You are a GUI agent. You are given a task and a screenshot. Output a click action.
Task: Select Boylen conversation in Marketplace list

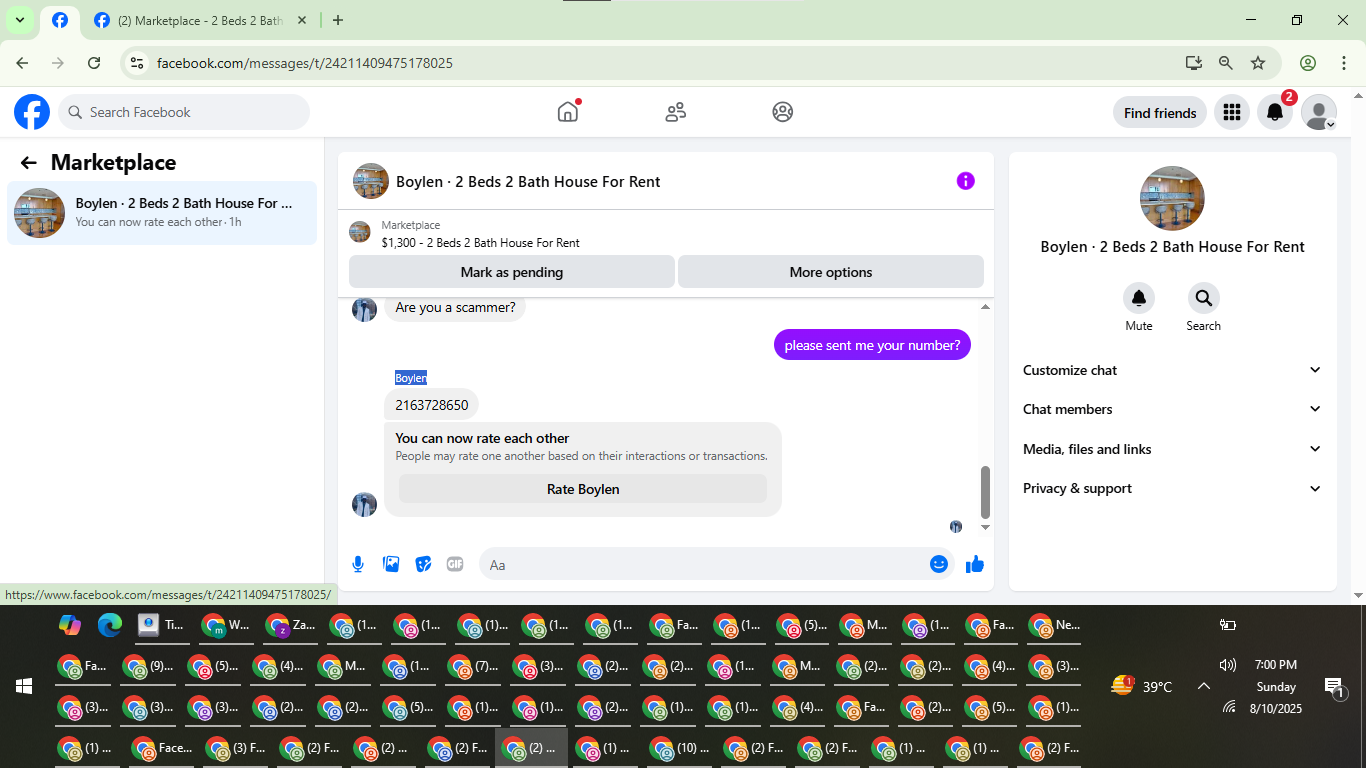point(162,212)
